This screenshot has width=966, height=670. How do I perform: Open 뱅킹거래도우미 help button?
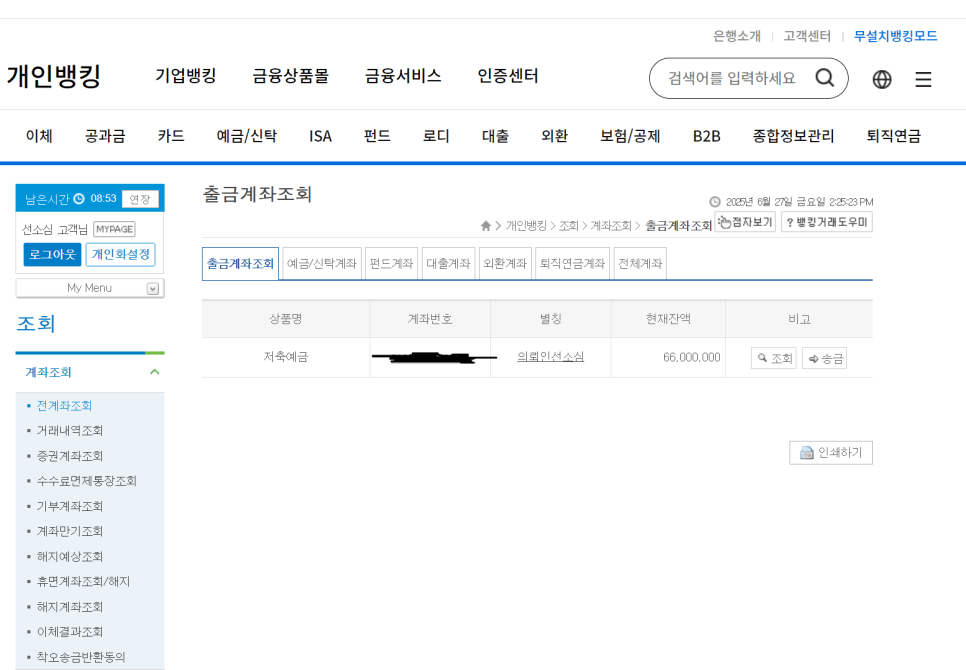click(826, 222)
